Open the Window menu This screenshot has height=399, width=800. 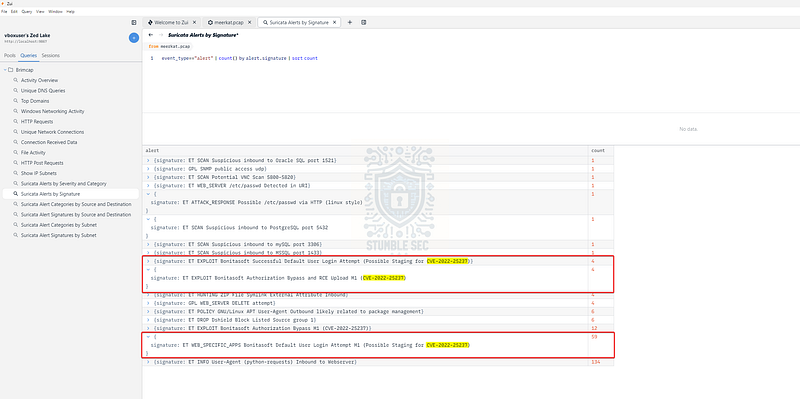56,11
